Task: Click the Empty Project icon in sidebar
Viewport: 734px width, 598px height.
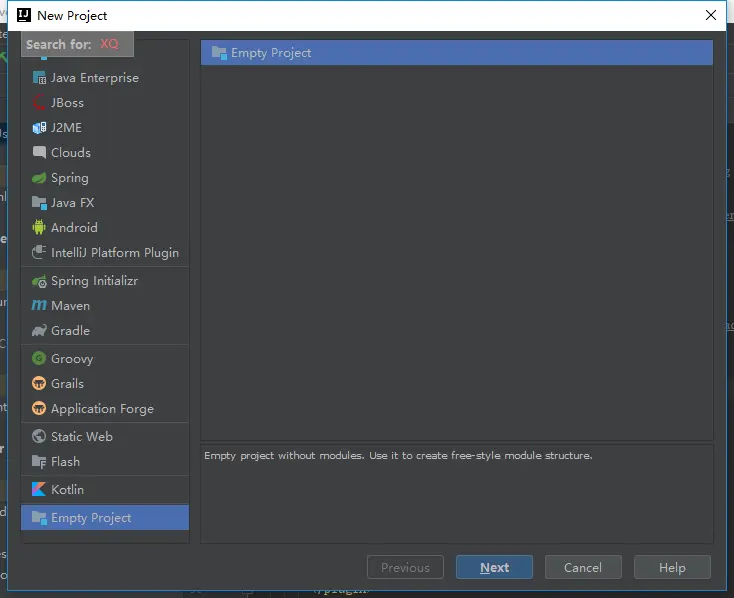Action: tap(39, 518)
